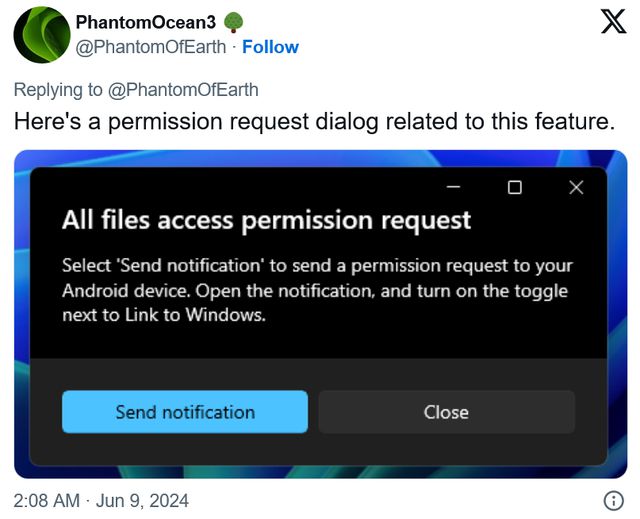Open the tweet info icon

tap(614, 500)
